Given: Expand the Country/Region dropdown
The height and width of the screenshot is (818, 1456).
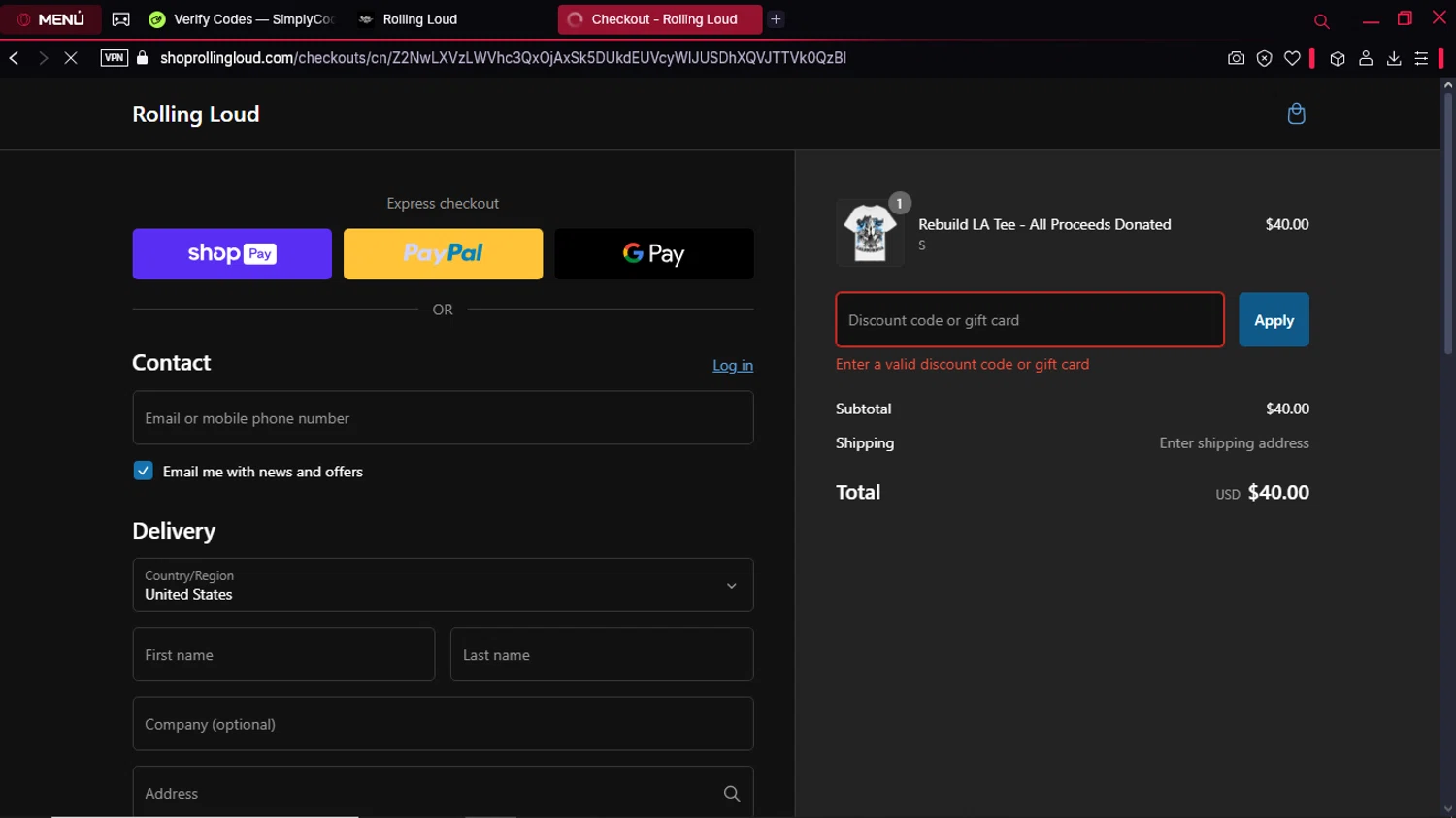Looking at the screenshot, I should coord(443,585).
